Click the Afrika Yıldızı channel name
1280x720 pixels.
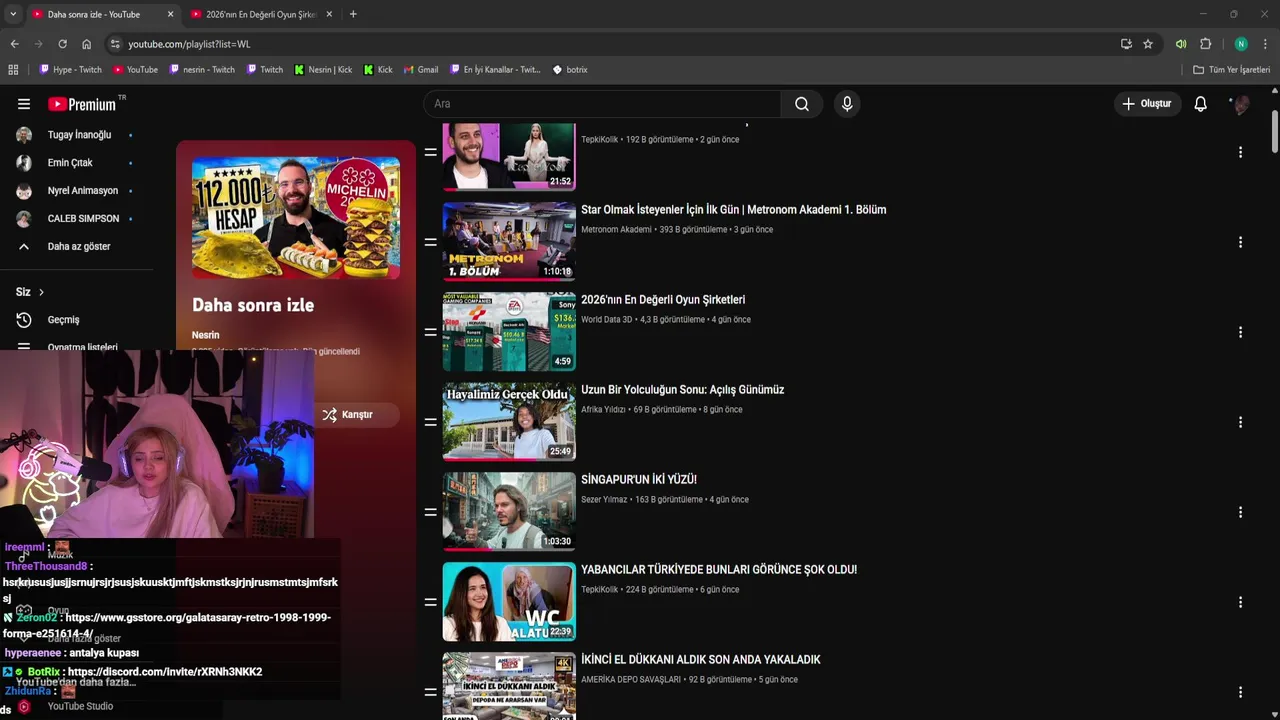pyautogui.click(x=603, y=410)
